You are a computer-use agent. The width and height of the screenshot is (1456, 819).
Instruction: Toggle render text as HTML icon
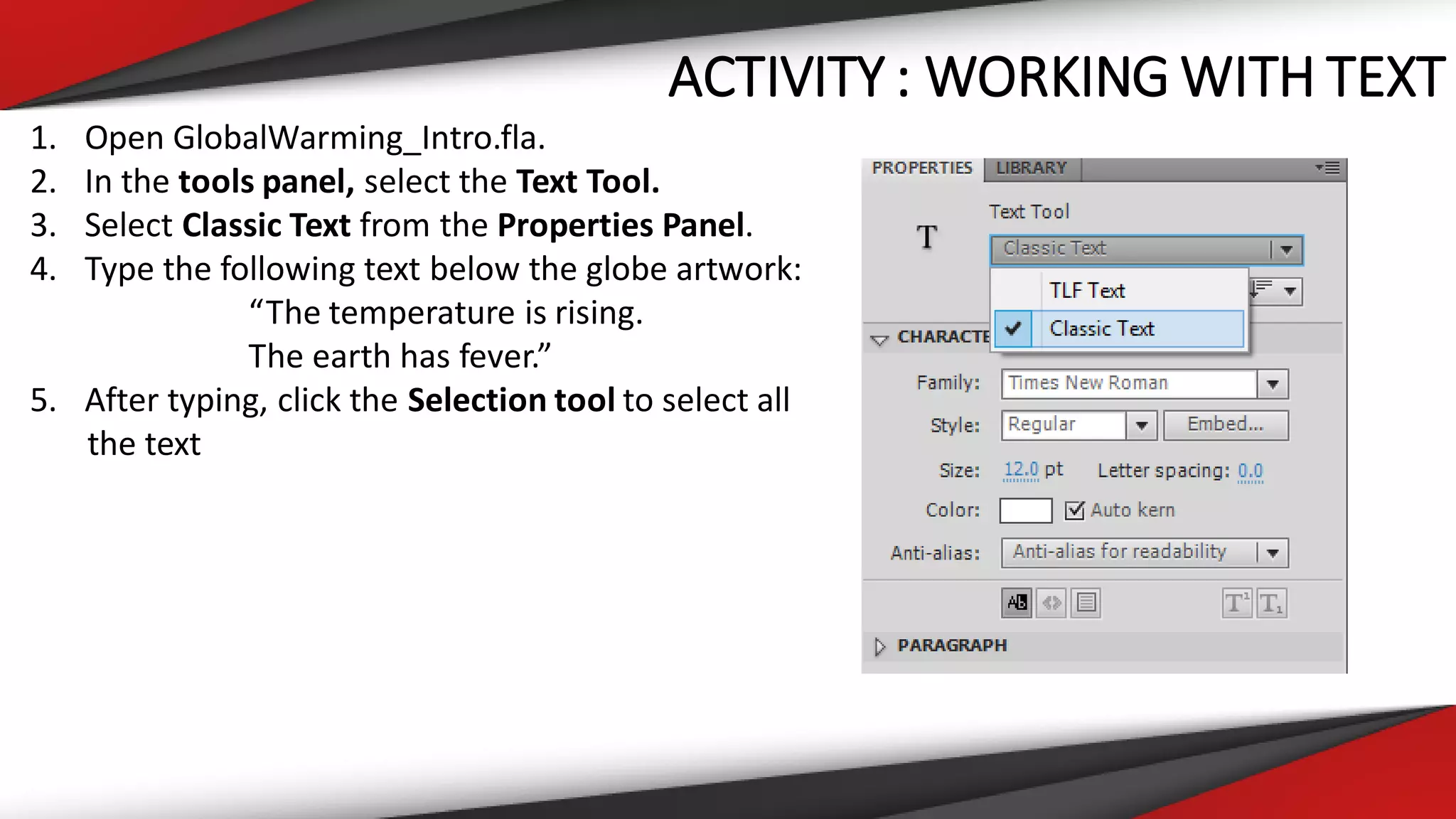pos(1051,603)
